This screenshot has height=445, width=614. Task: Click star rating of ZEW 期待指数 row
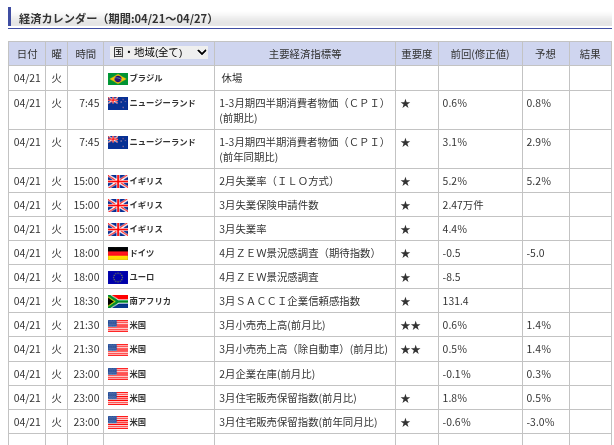coord(405,253)
